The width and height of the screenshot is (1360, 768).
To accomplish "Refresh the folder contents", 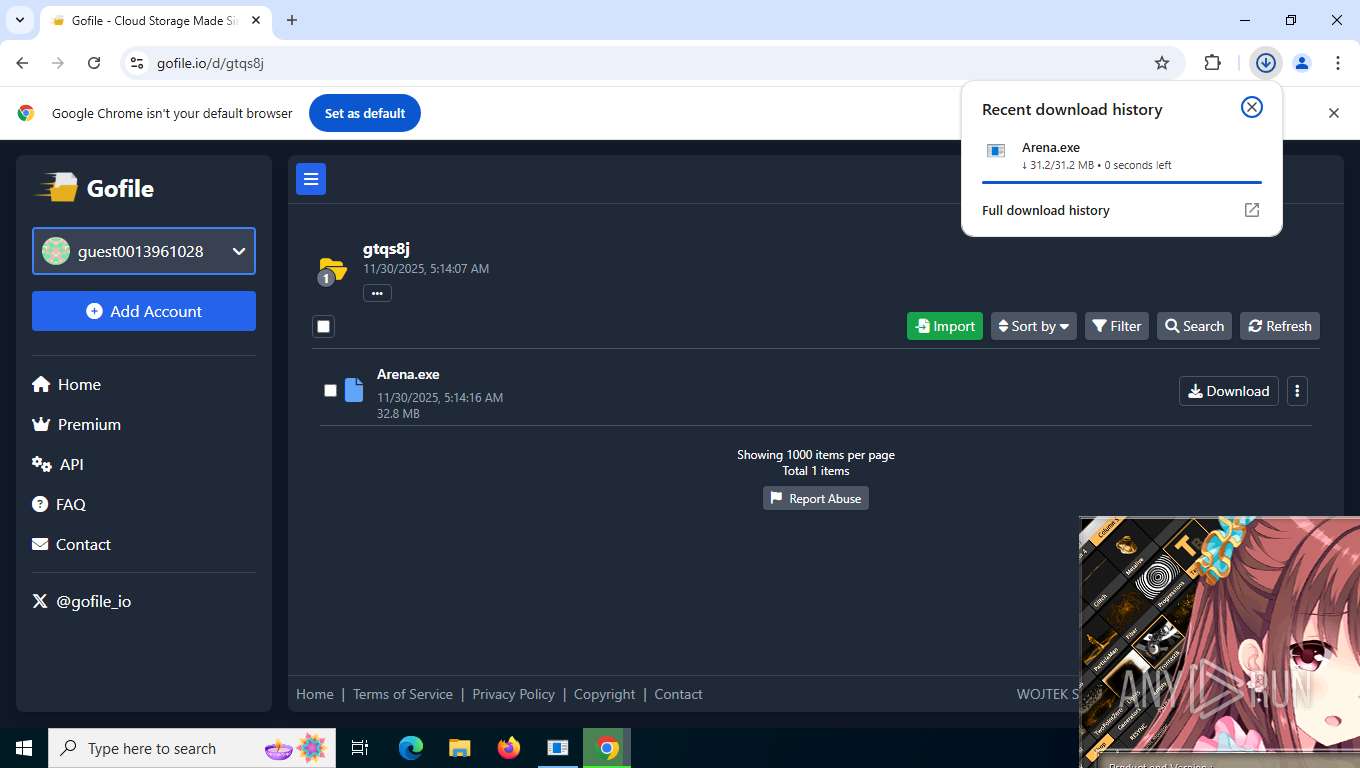I will click(1280, 326).
